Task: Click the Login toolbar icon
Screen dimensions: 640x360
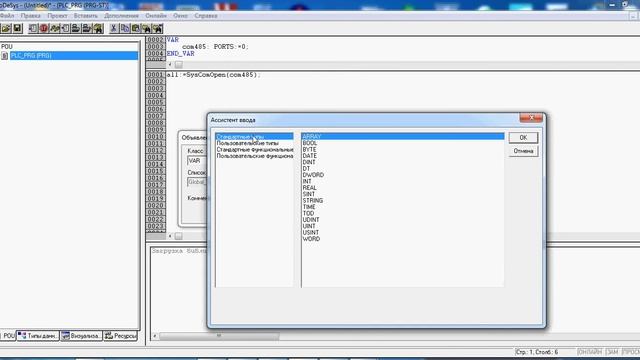Action: 76,28
